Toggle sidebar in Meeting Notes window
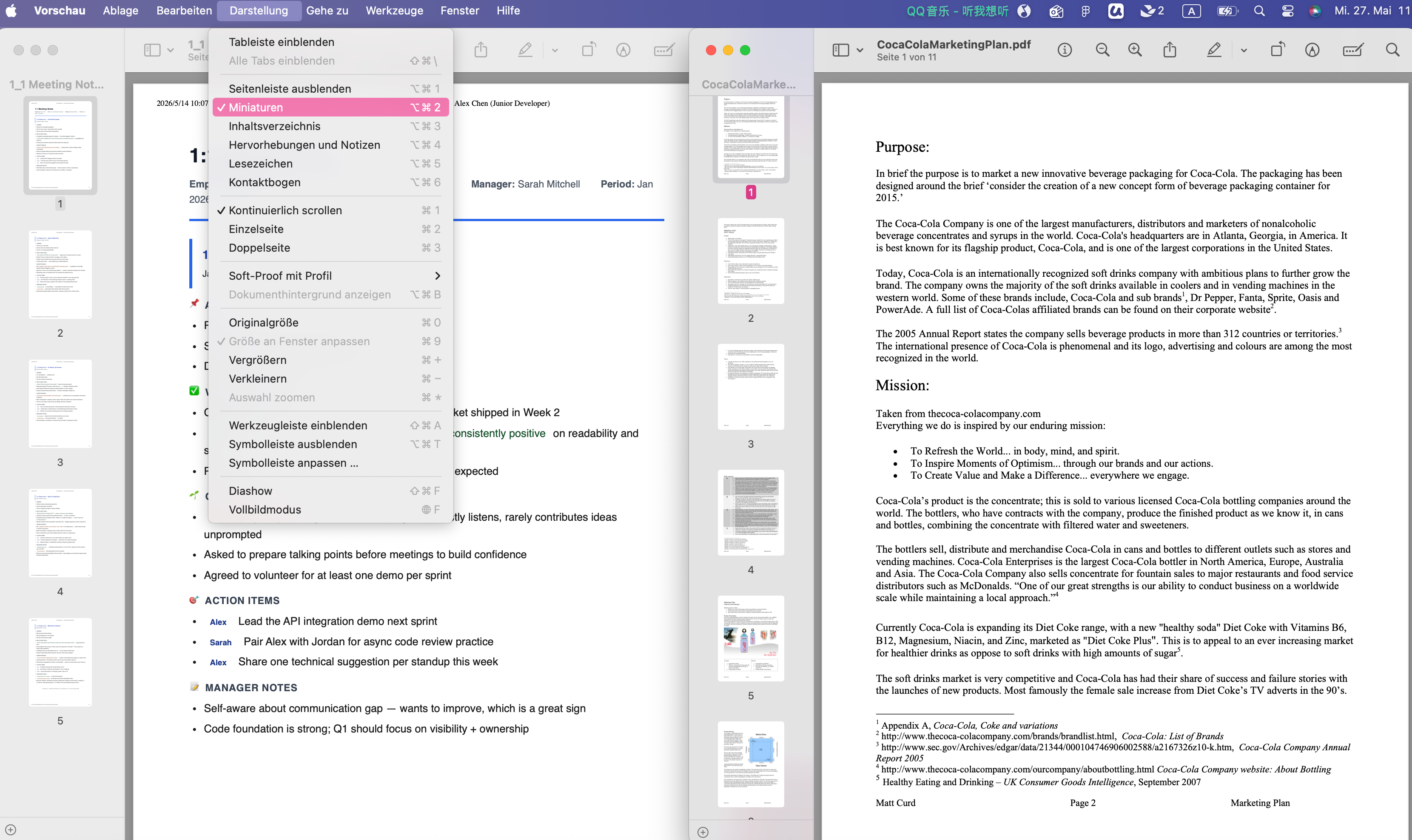The width and height of the screenshot is (1412, 840). [x=152, y=51]
